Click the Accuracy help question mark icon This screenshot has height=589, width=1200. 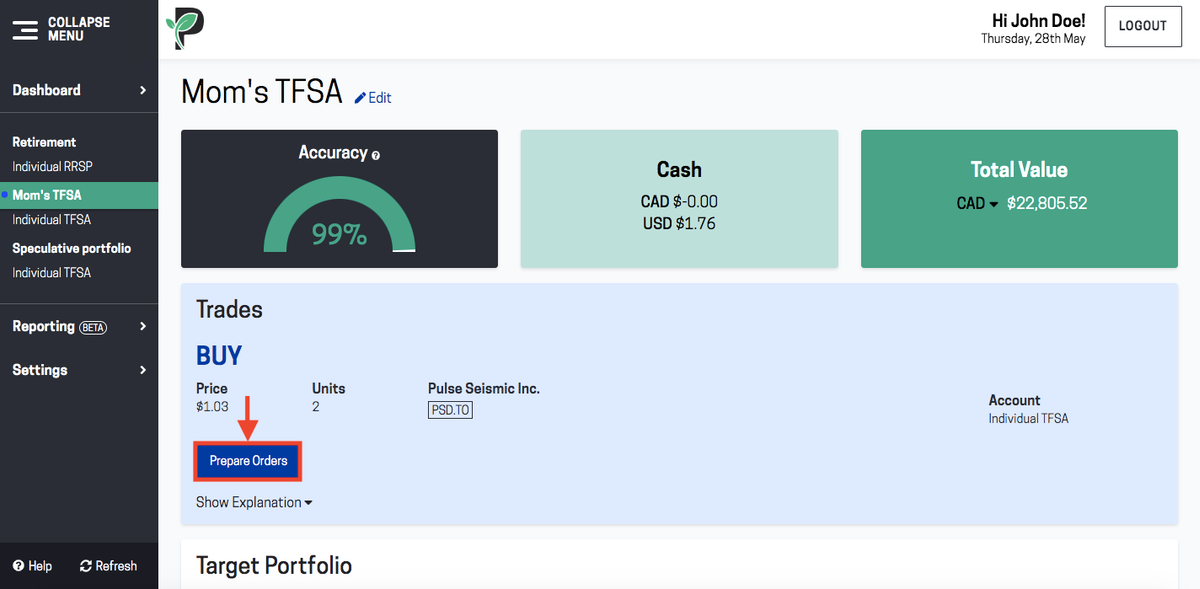click(376, 155)
